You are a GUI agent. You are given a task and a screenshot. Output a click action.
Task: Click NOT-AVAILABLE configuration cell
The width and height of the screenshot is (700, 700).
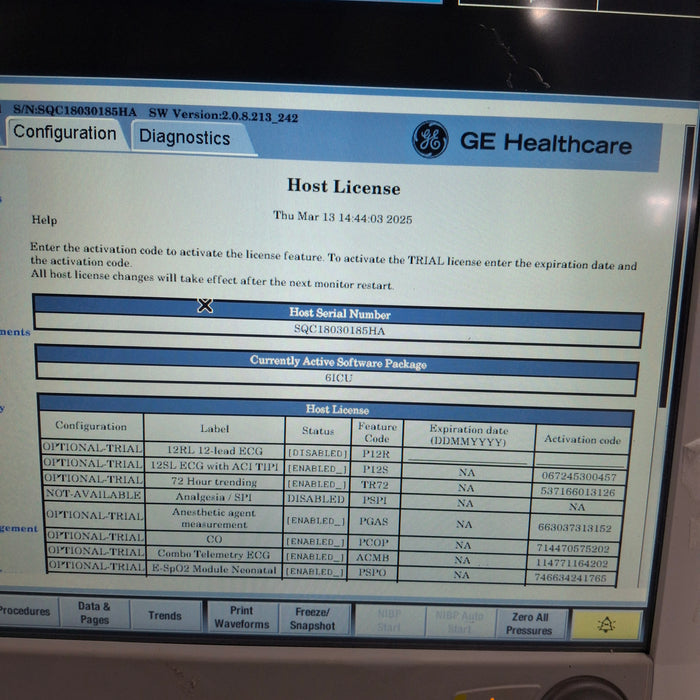pos(94,495)
